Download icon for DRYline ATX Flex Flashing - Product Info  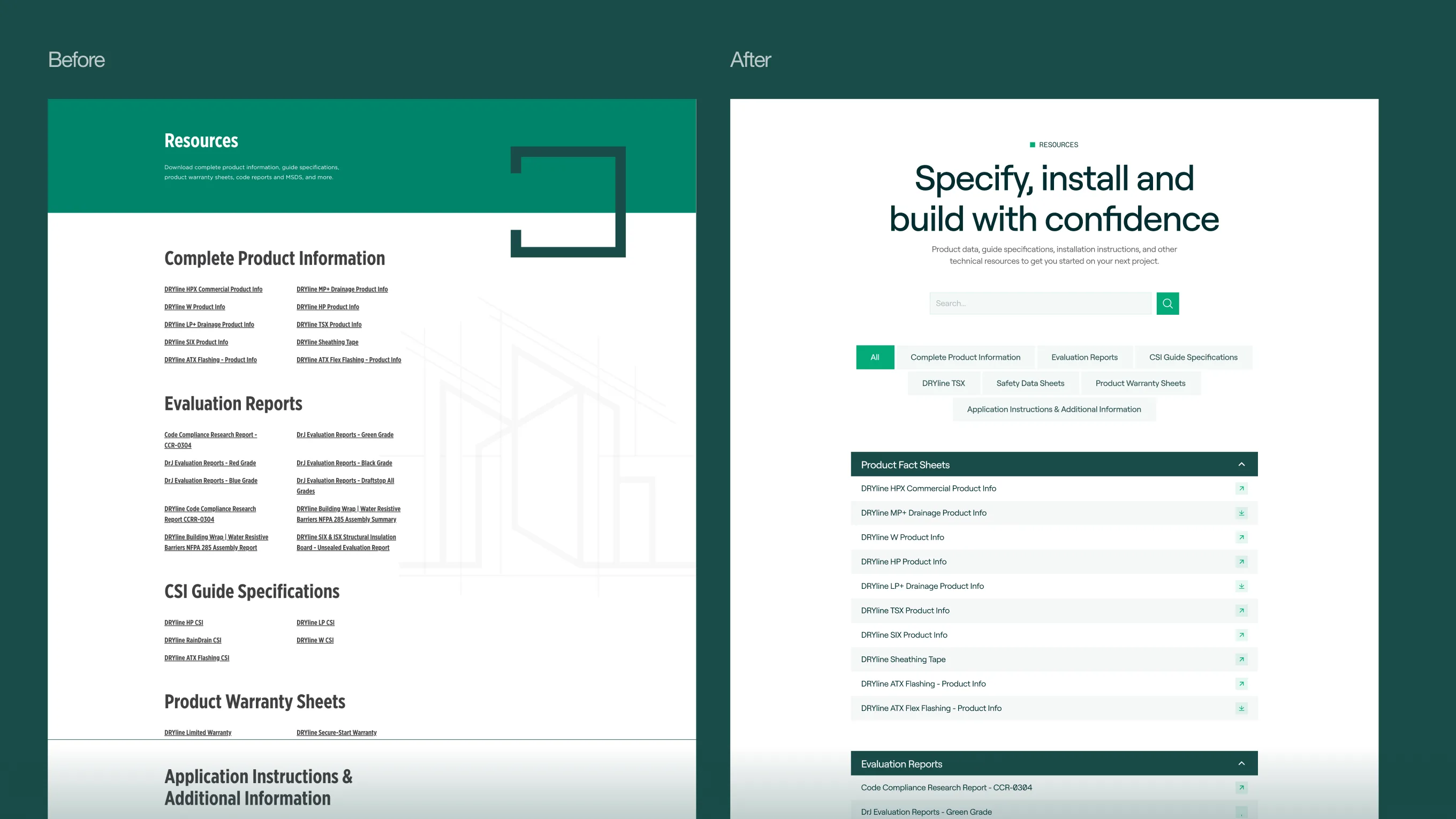click(x=1241, y=708)
